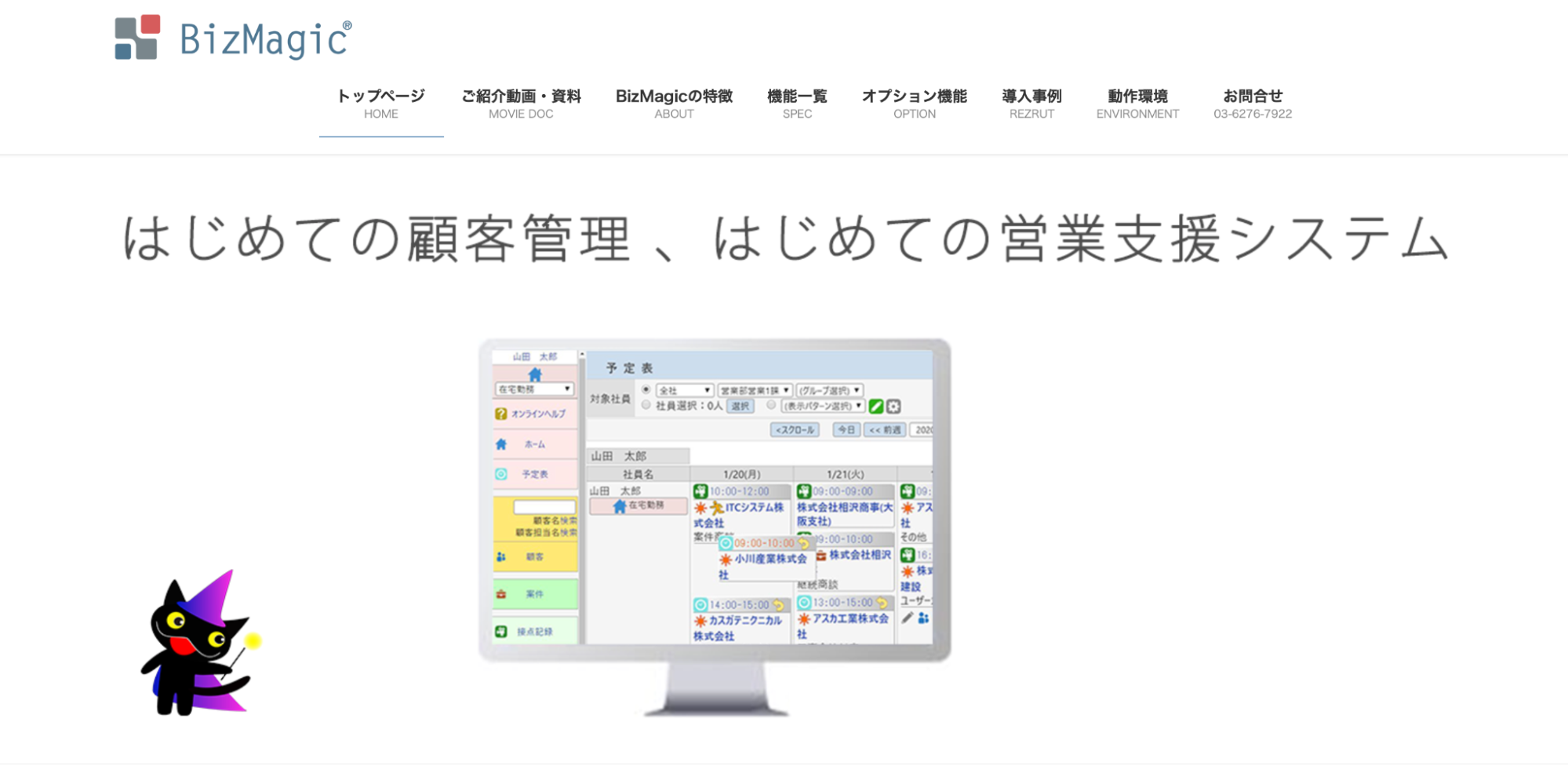Click the <スクロール button
The height and width of the screenshot is (766, 1568).
[x=795, y=430]
